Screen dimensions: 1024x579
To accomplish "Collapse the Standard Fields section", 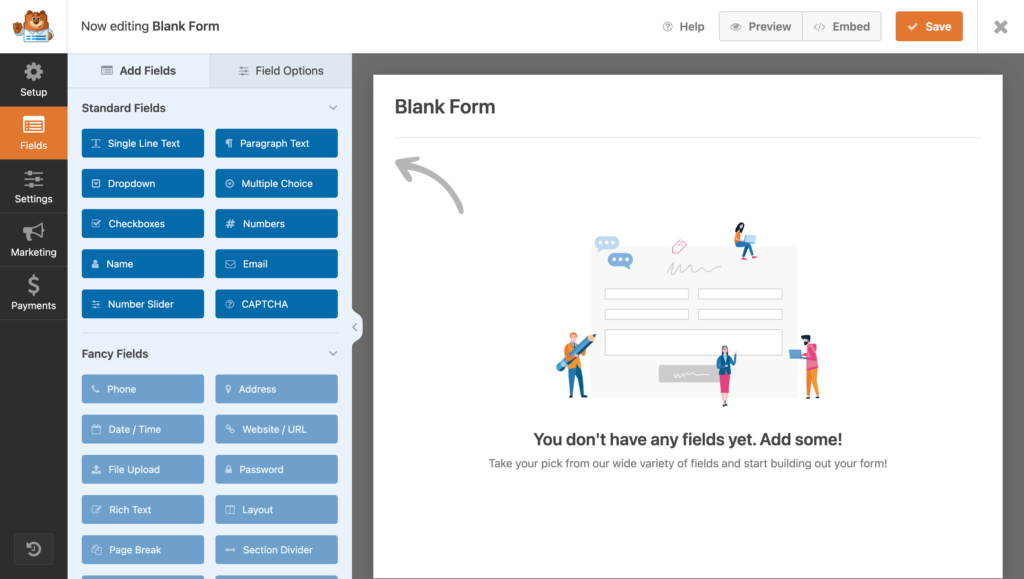I will (335, 107).
